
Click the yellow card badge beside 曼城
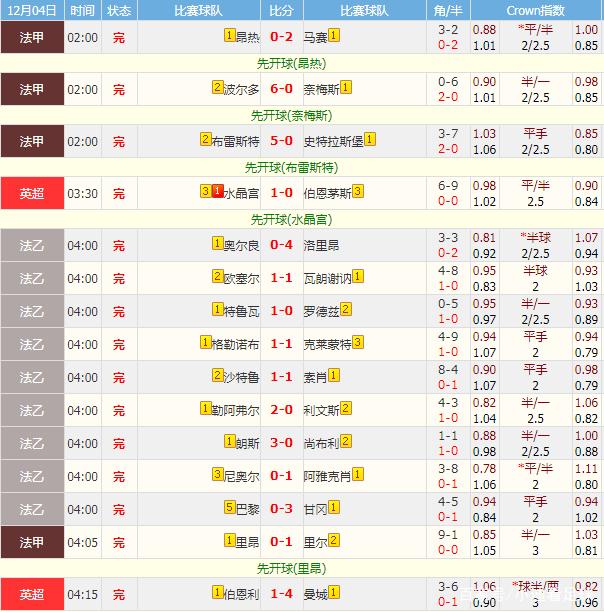(334, 592)
